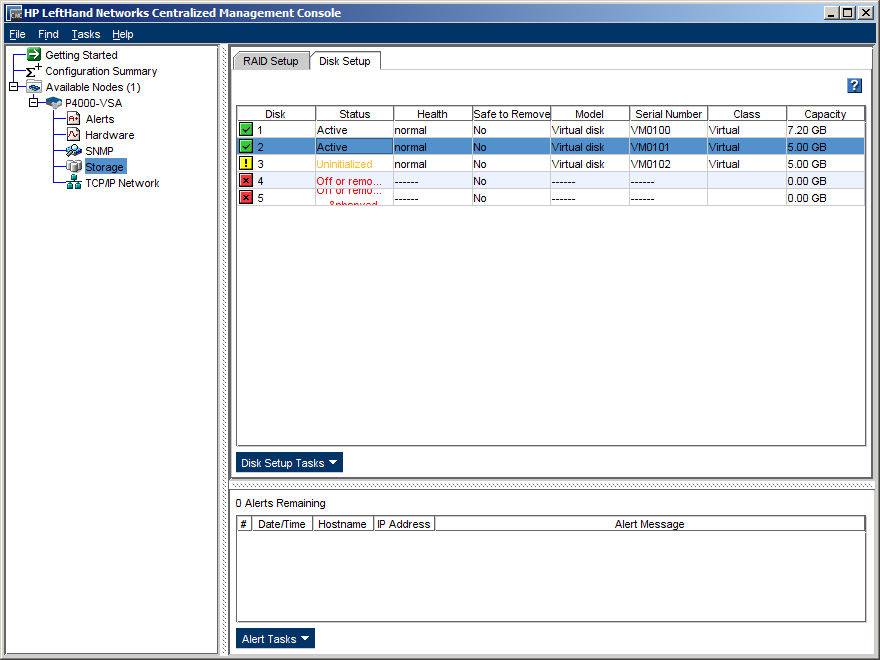Open the Disk Setup Tasks dropdown
Image resolution: width=880 pixels, height=660 pixels.
[x=289, y=463]
